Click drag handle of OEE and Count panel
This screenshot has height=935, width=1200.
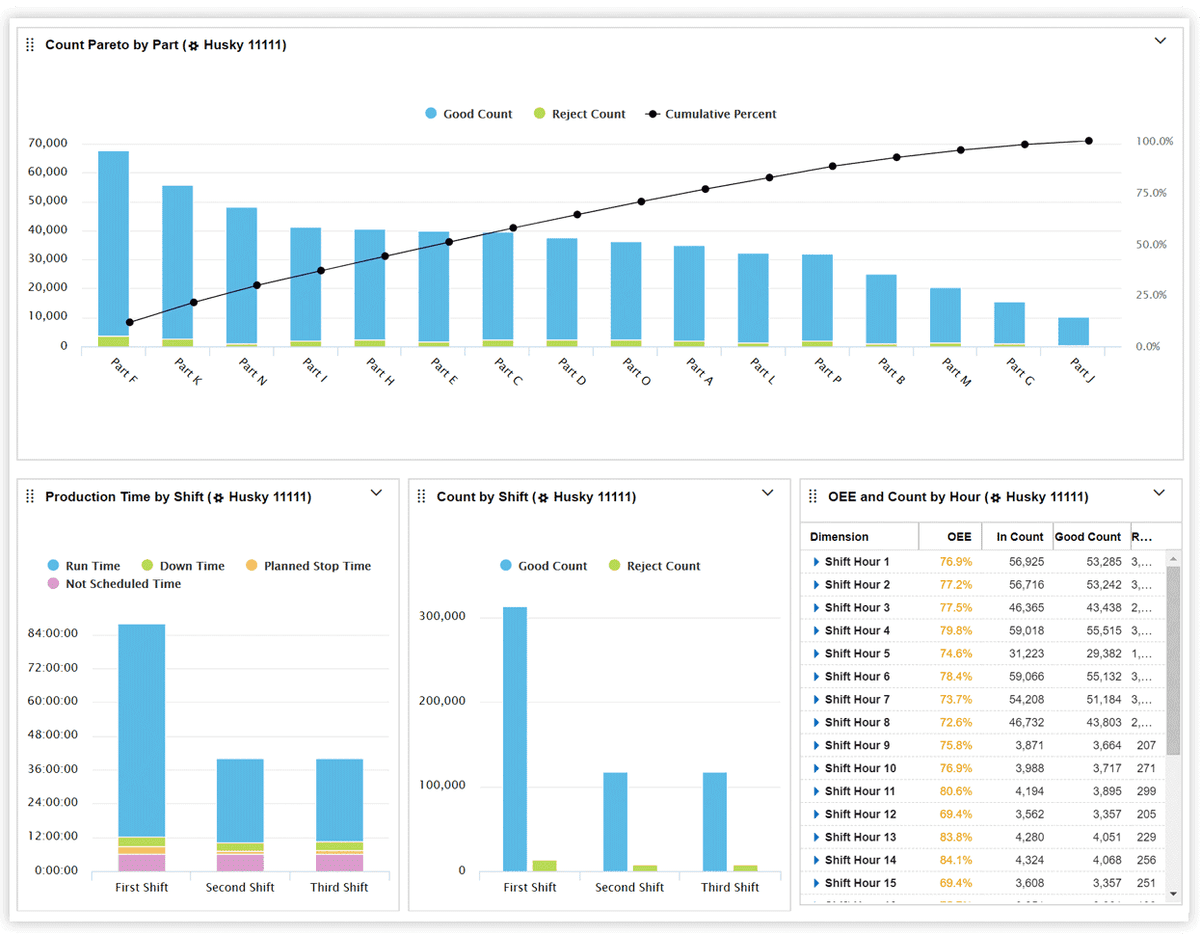(x=812, y=497)
